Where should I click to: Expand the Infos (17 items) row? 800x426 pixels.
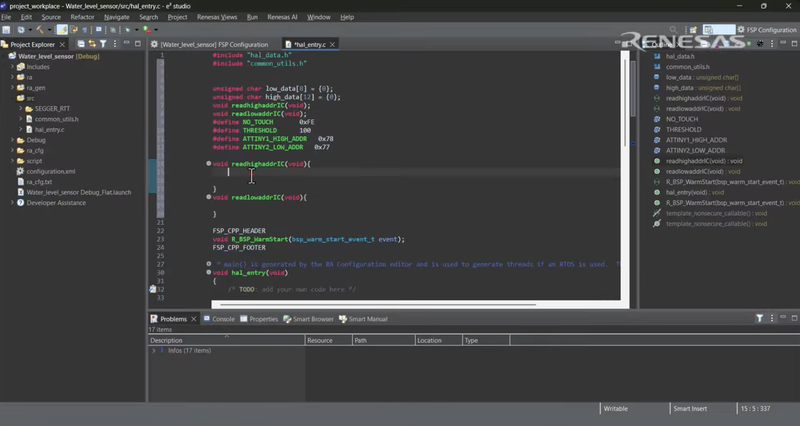(x=154, y=350)
